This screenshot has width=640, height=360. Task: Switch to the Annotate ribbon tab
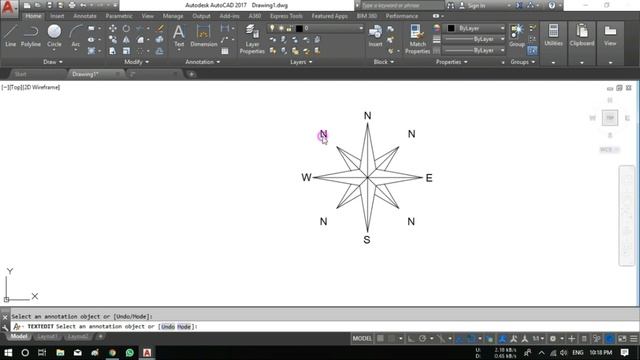(85, 16)
